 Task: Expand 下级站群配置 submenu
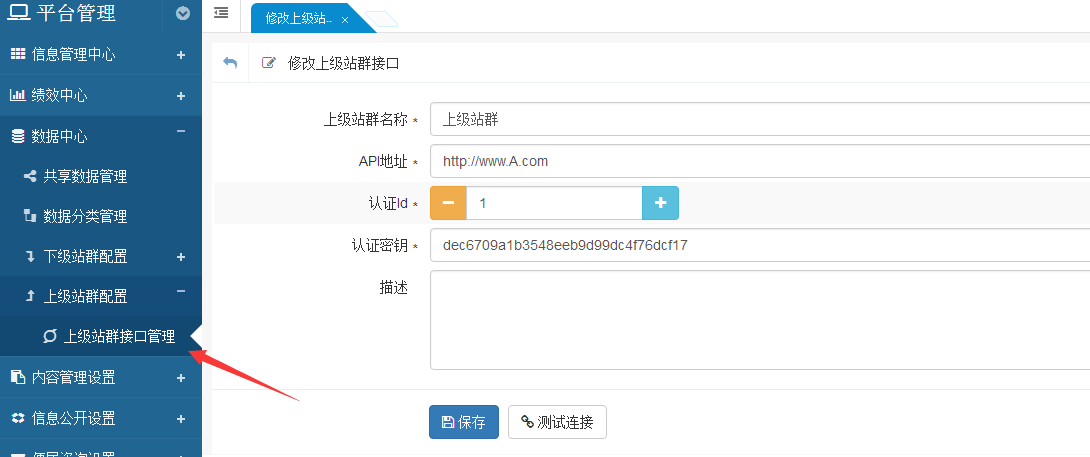coord(181,257)
